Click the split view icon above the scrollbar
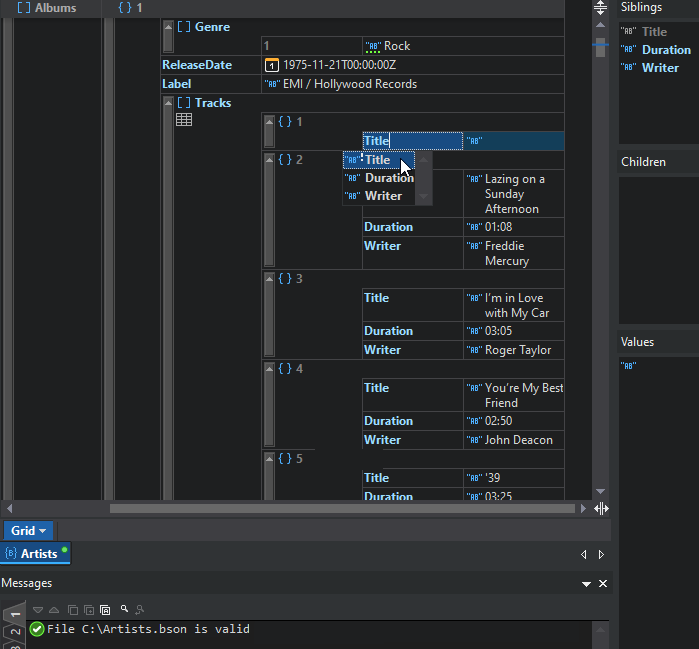Image resolution: width=699 pixels, height=649 pixels. point(601,7)
